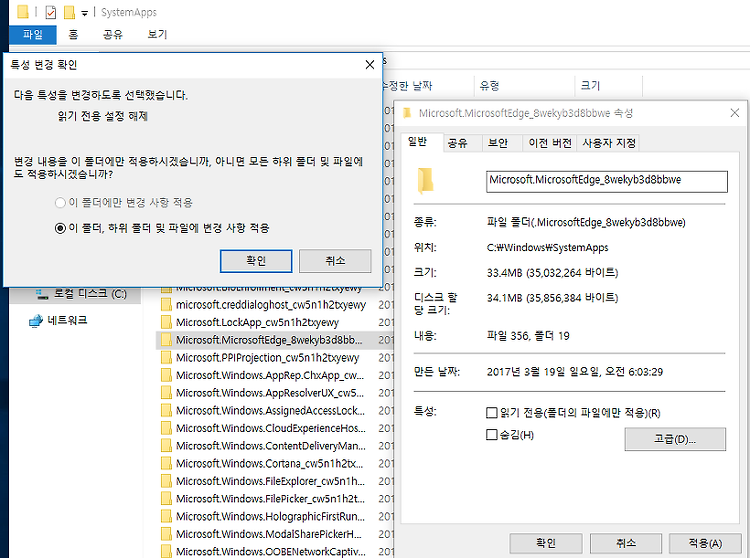
Task: Select Microsoft.Windows.ModalSharePickerH... folder name
Action: coord(269,534)
